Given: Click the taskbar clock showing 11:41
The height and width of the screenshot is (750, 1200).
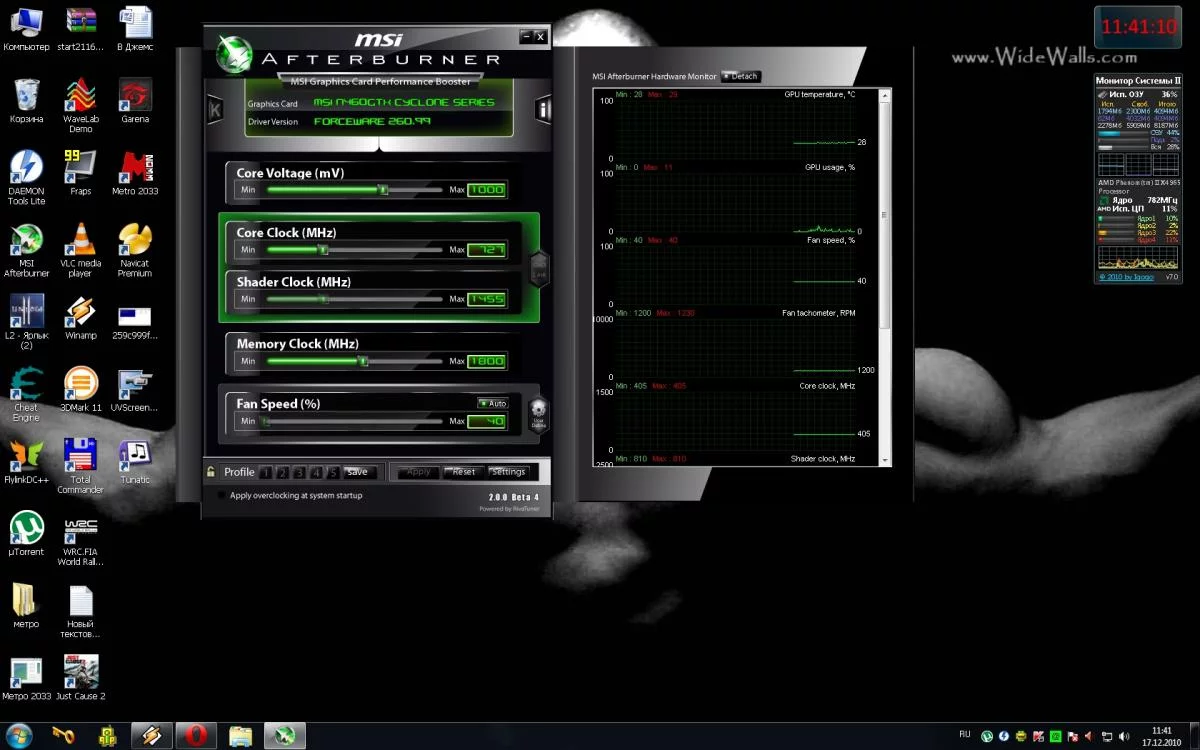Looking at the screenshot, I should pyautogui.click(x=1161, y=736).
